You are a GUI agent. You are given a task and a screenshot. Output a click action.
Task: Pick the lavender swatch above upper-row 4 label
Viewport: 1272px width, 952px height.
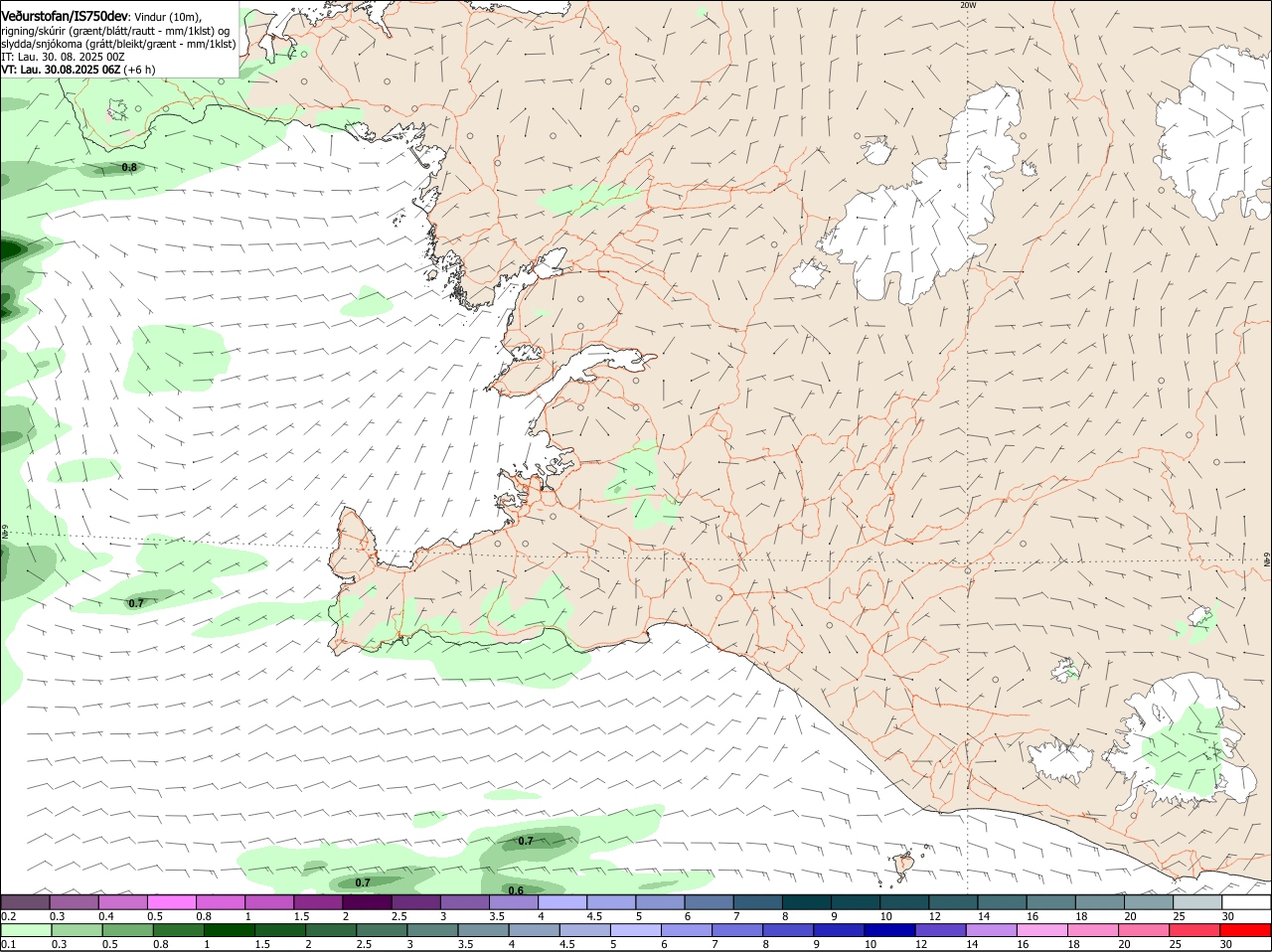coord(562,902)
